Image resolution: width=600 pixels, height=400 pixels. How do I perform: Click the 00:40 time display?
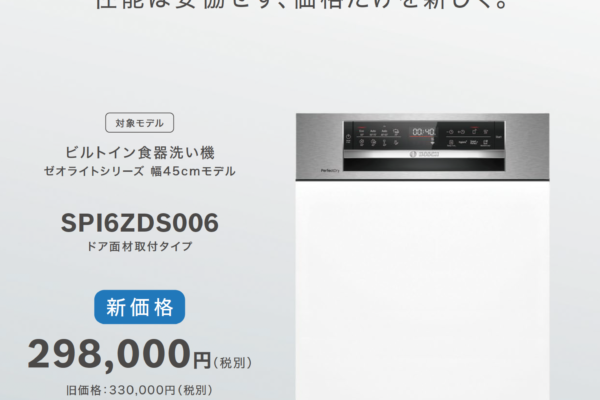click(x=423, y=132)
